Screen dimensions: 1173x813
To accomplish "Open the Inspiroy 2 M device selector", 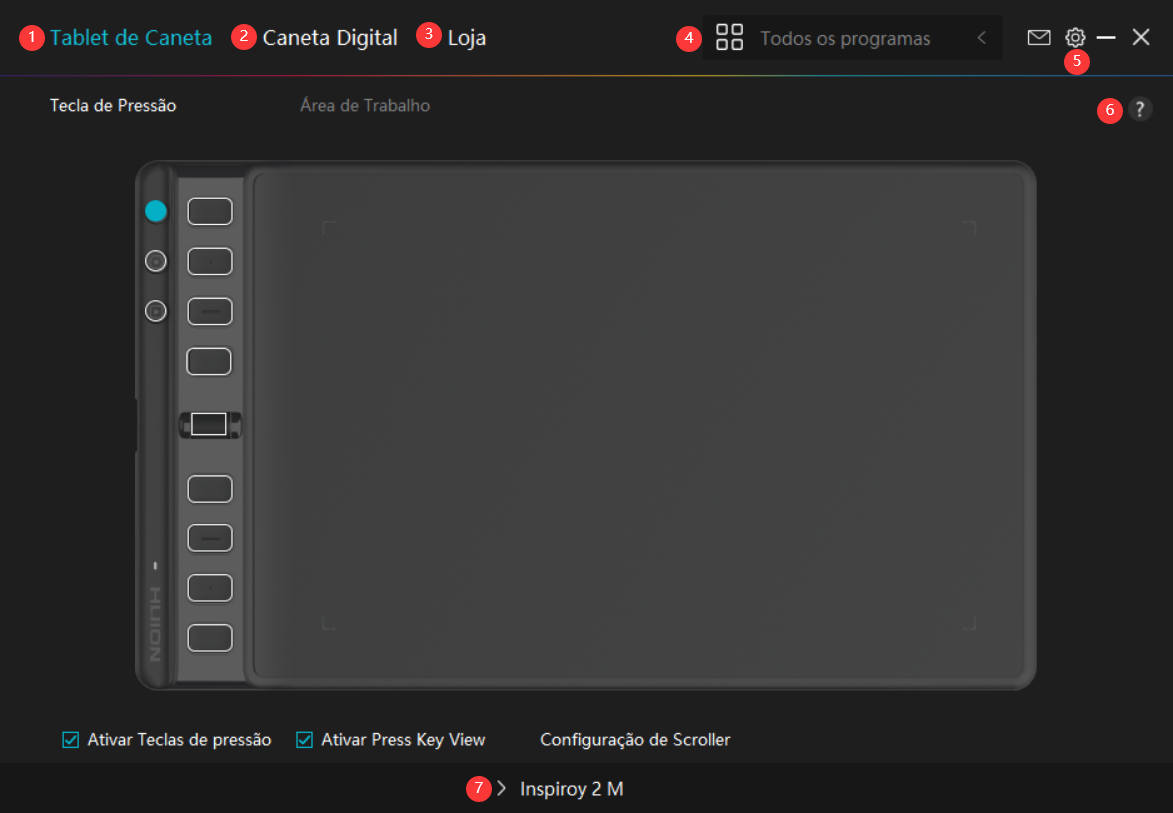I will 571,789.
